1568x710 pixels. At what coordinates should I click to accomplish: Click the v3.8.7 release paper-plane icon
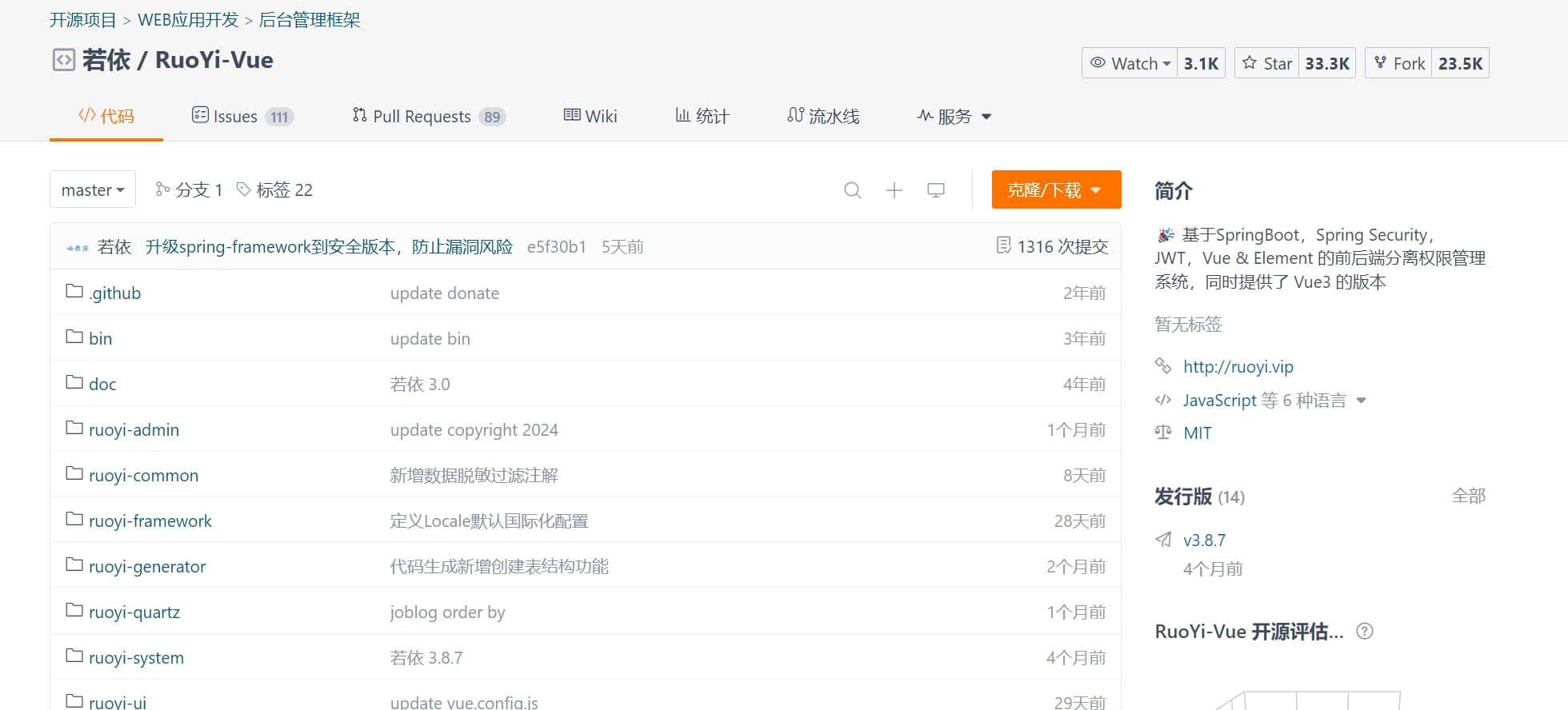[1163, 540]
